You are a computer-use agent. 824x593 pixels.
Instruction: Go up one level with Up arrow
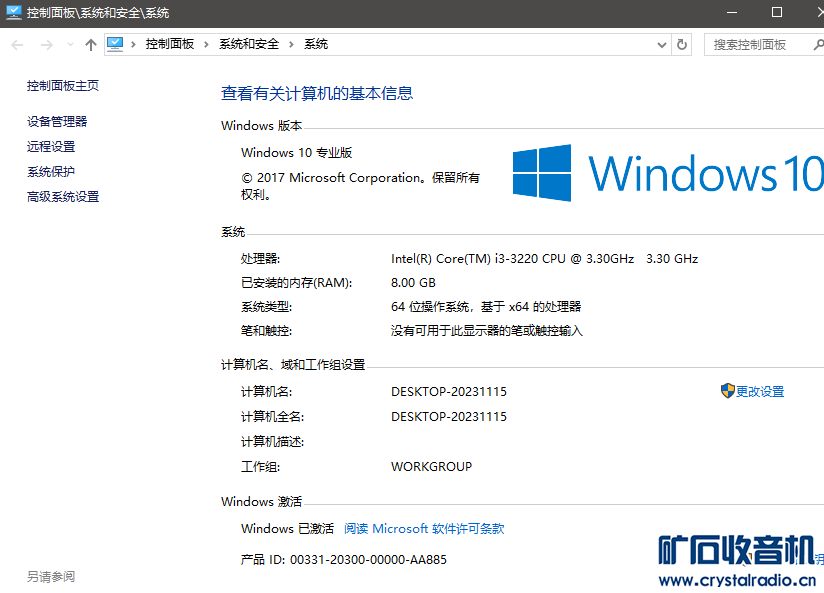coord(91,45)
